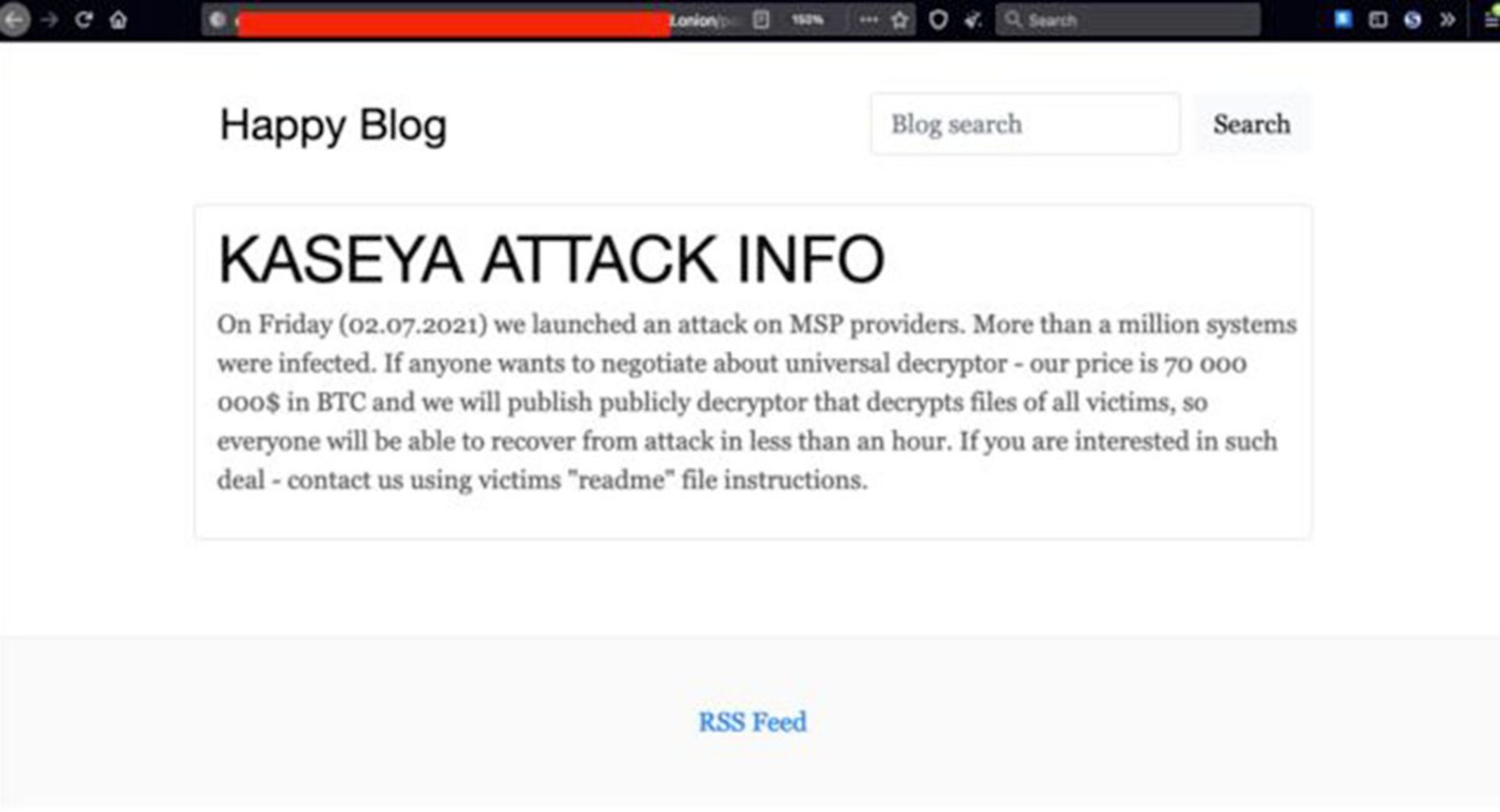Toggle the sidebar panel icon
Viewport: 1500px width, 812px height.
click(x=1378, y=20)
